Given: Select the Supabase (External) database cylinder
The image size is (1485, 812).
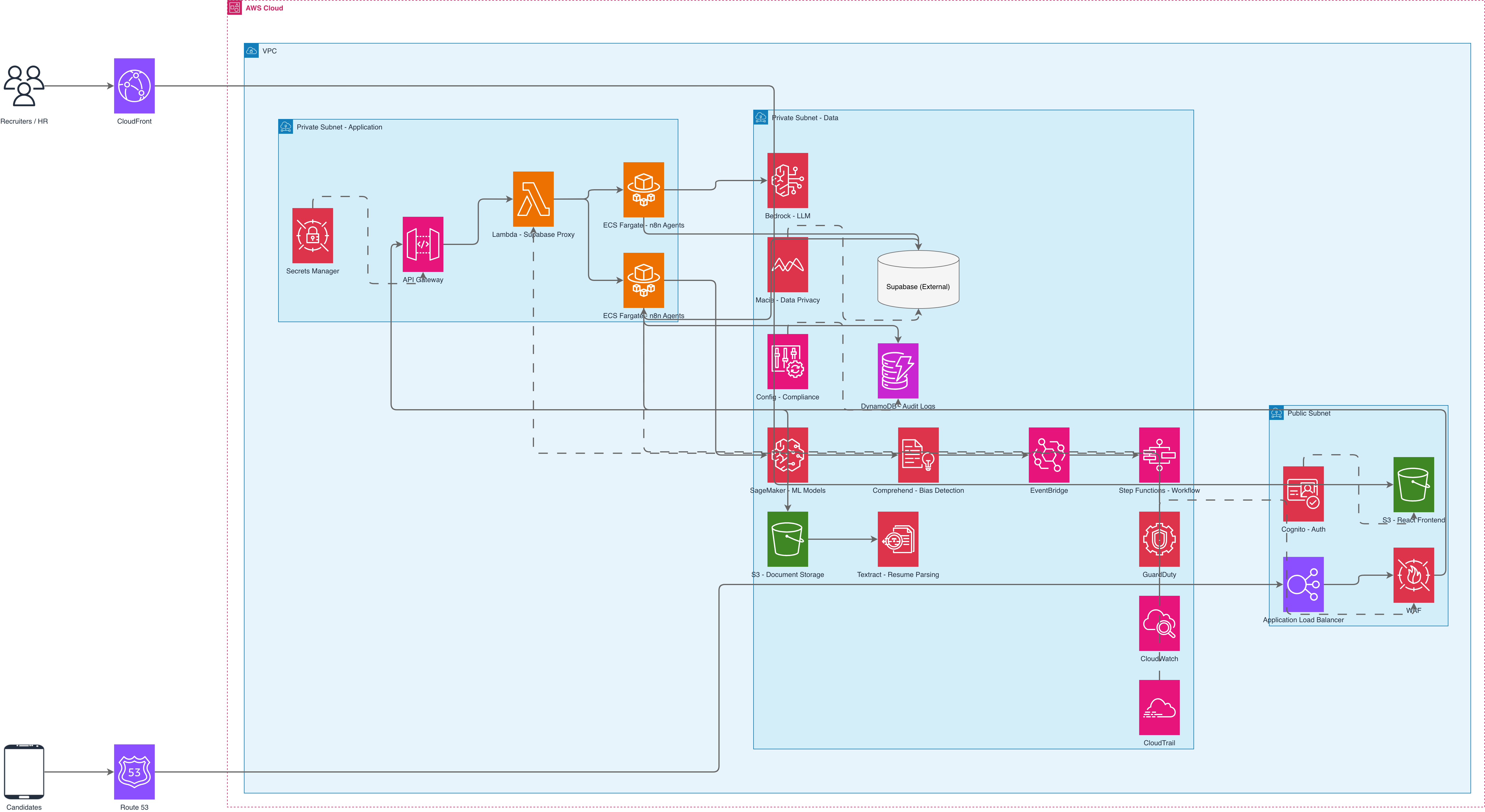Looking at the screenshot, I should (x=918, y=279).
